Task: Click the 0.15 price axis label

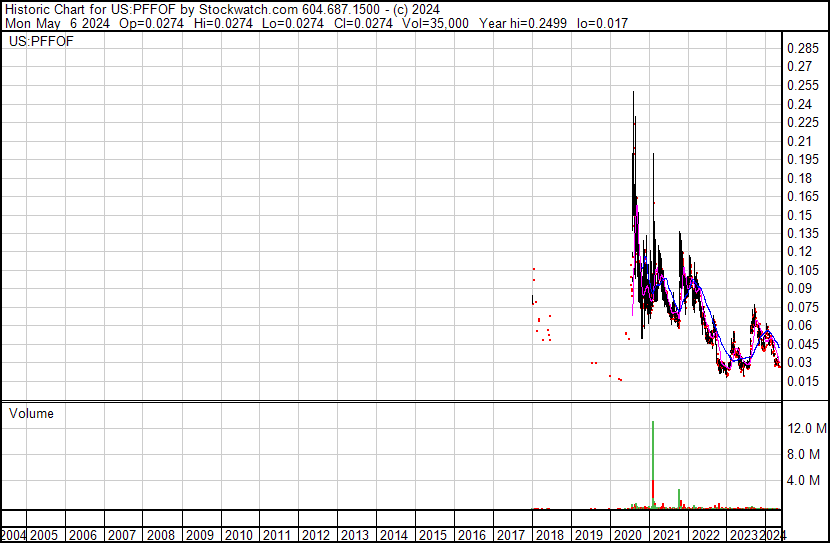Action: 799,215
